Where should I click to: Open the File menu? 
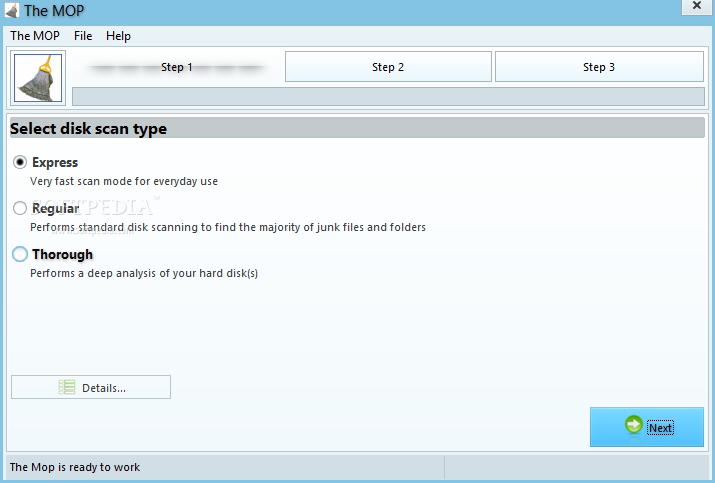[83, 36]
